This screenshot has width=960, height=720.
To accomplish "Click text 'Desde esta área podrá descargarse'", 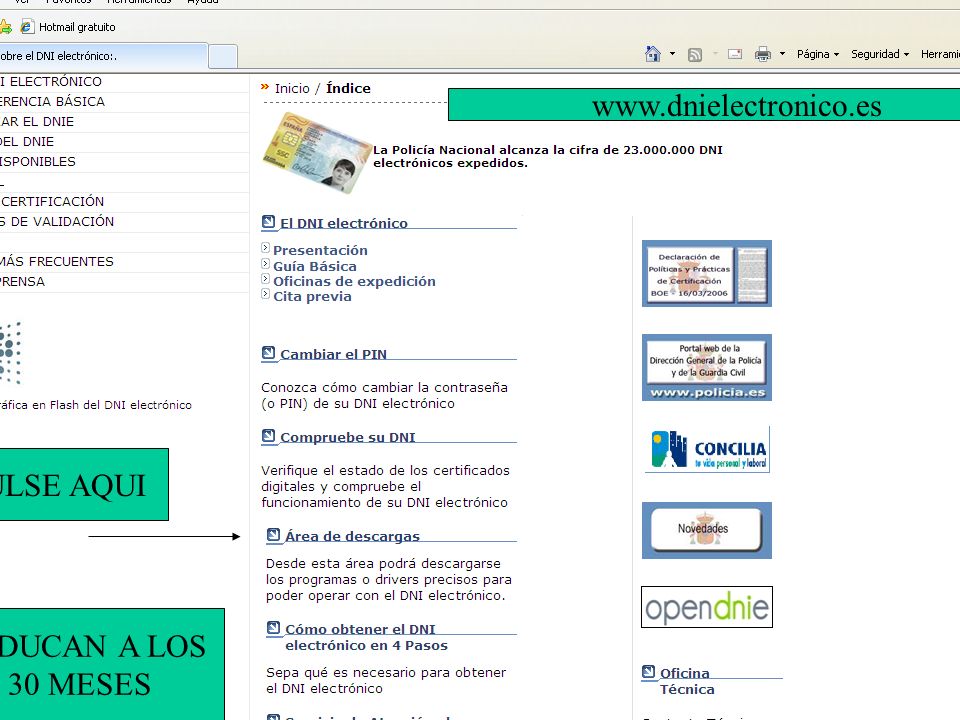I will pyautogui.click(x=383, y=563).
